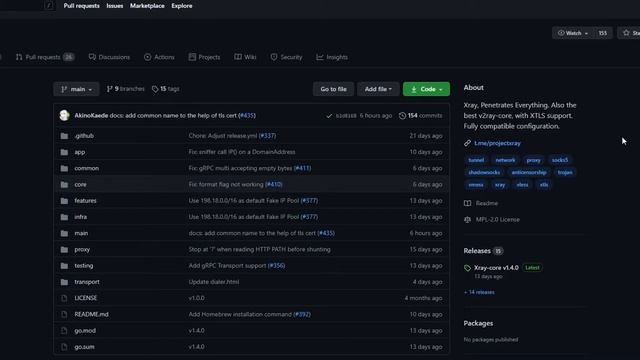This screenshot has width=640, height=360.
Task: Click AkinoKaede's avatar image
Action: click(x=64, y=116)
